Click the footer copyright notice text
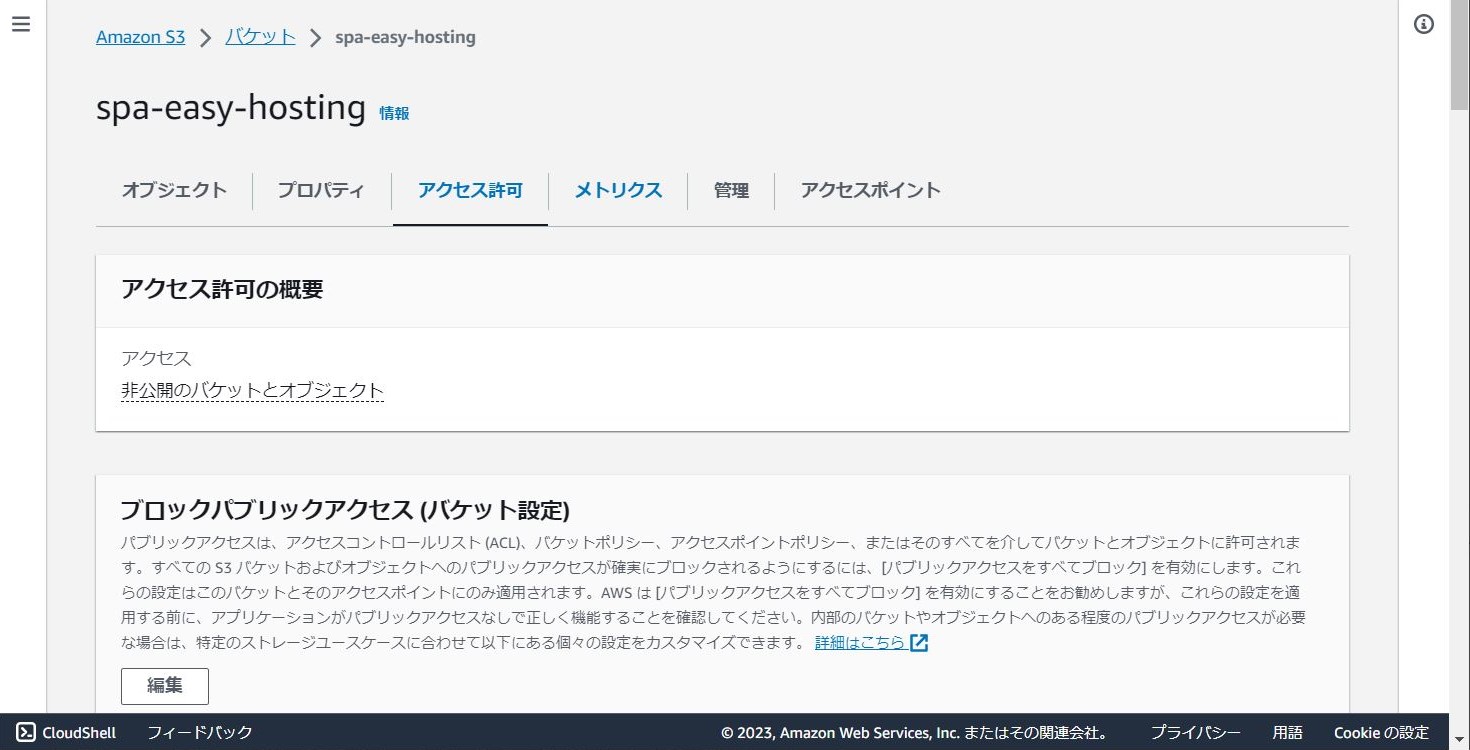1470x750 pixels. tap(913, 732)
